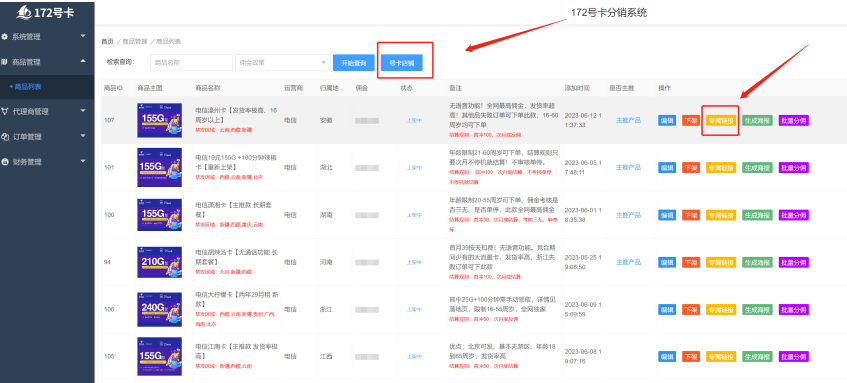This screenshot has height=383, width=847.
Task: Click 商品管理 in the breadcrumb
Action: coord(135,41)
